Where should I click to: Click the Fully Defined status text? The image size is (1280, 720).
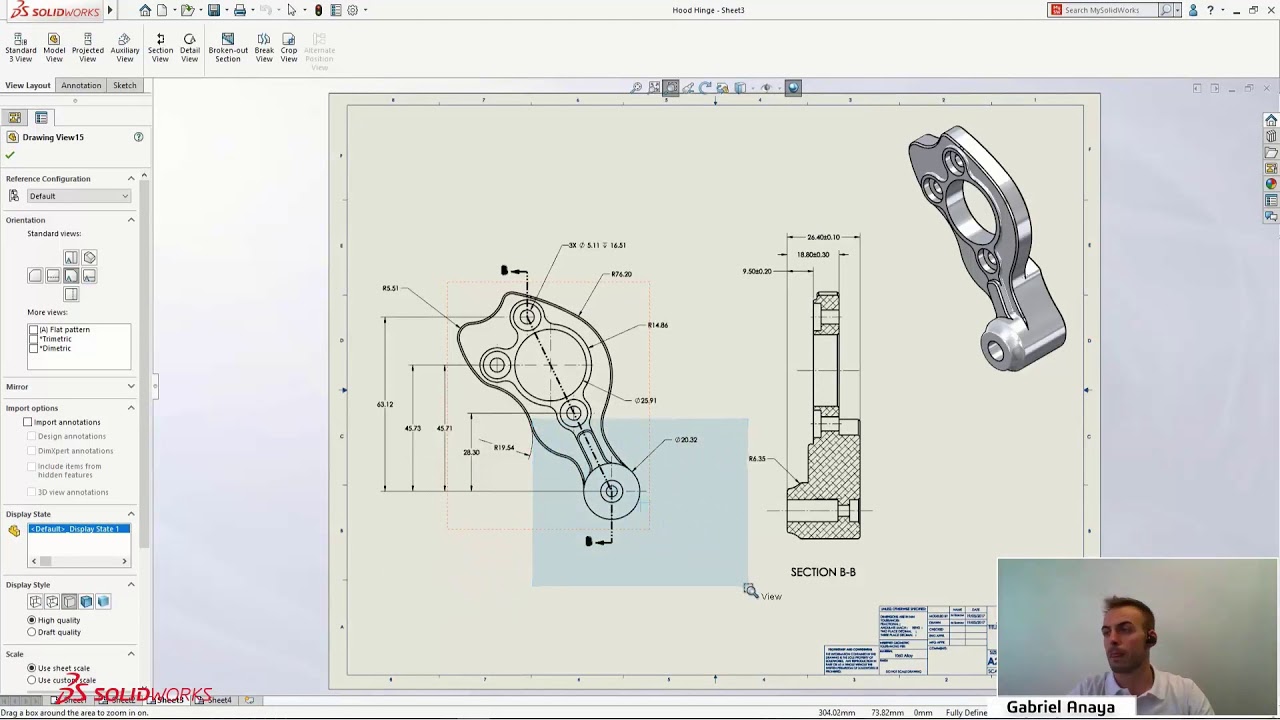pos(966,713)
